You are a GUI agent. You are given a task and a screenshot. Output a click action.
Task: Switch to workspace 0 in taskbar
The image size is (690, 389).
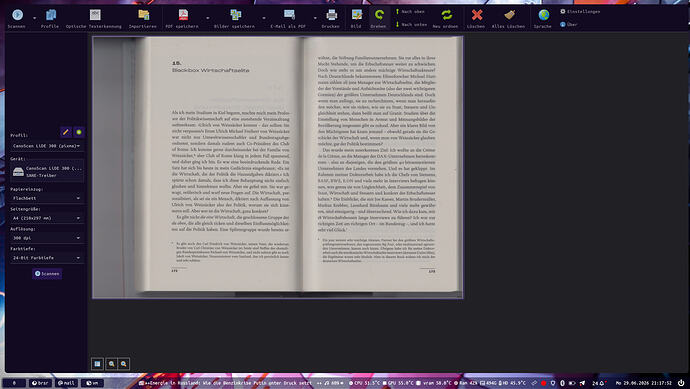[x=14, y=383]
